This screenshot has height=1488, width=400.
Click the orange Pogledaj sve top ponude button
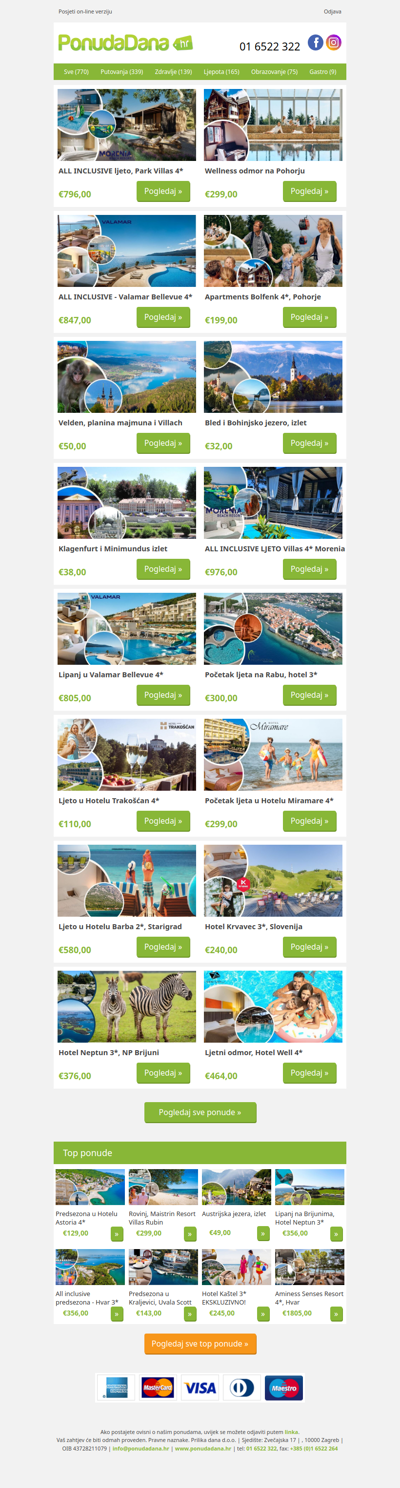(x=200, y=1344)
